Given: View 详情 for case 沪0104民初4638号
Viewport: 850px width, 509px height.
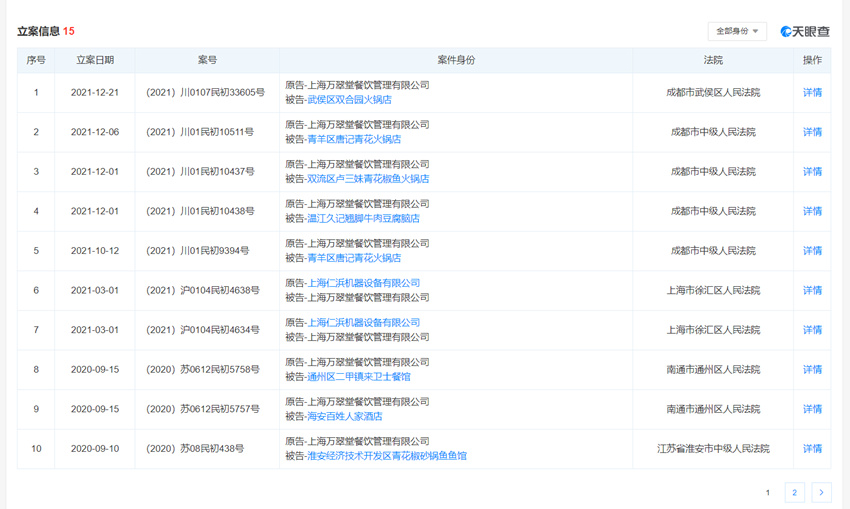Looking at the screenshot, I should point(812,290).
